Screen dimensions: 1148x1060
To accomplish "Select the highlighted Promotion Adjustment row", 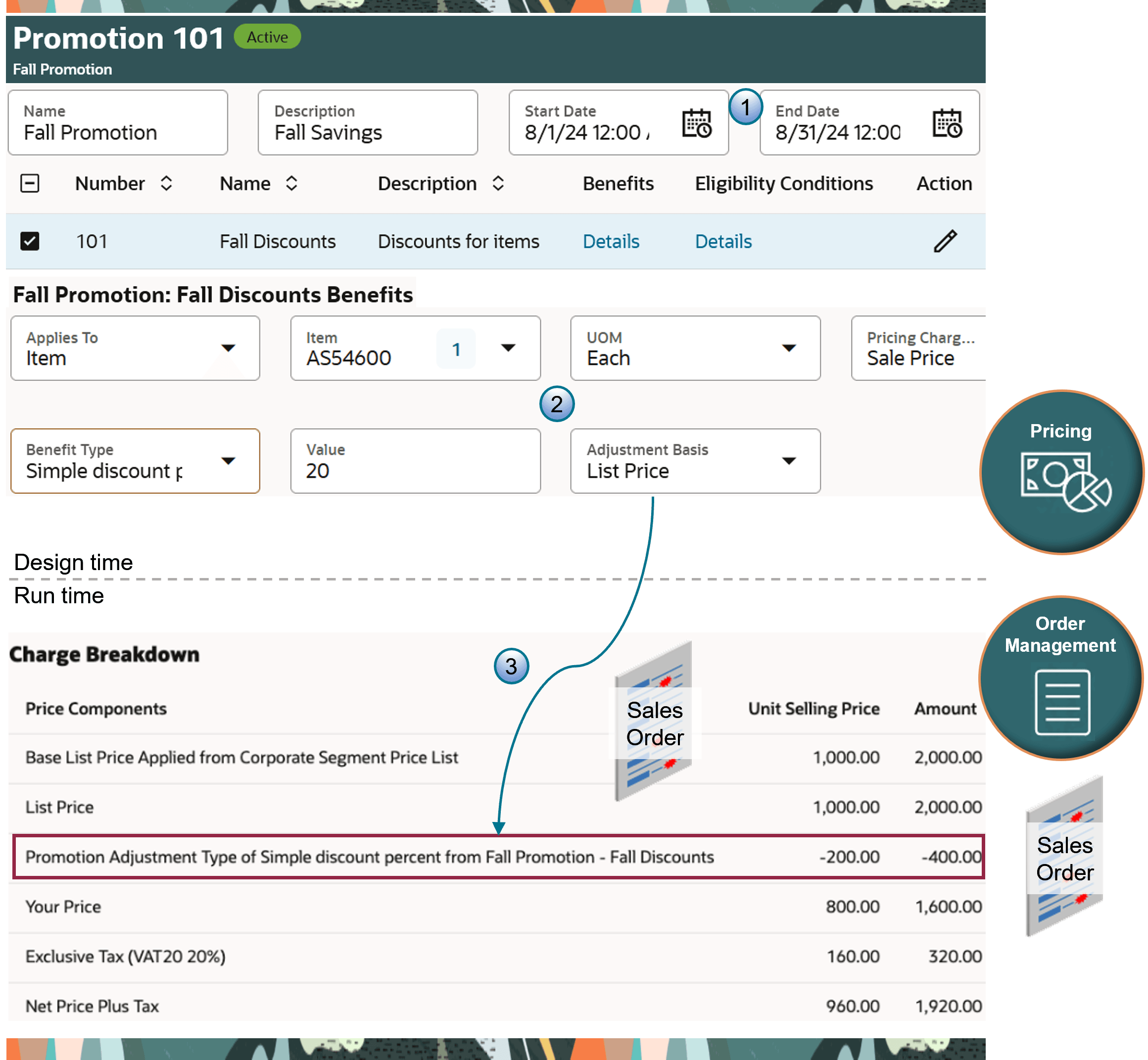I will pyautogui.click(x=498, y=857).
